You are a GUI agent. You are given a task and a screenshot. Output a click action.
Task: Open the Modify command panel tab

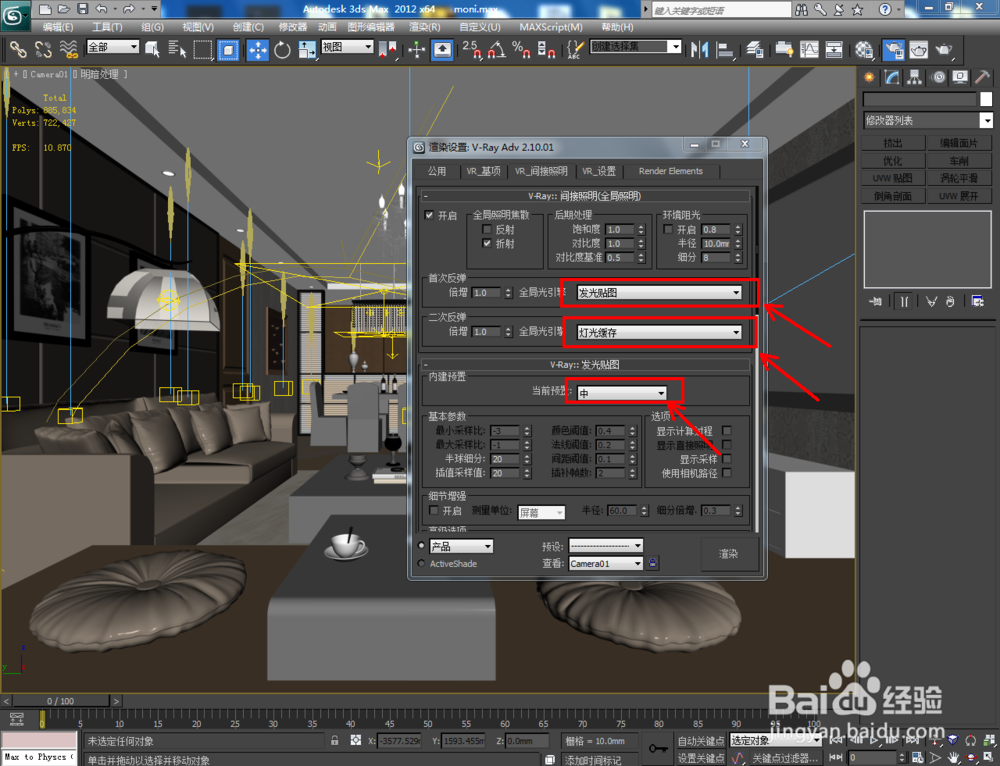click(892, 77)
